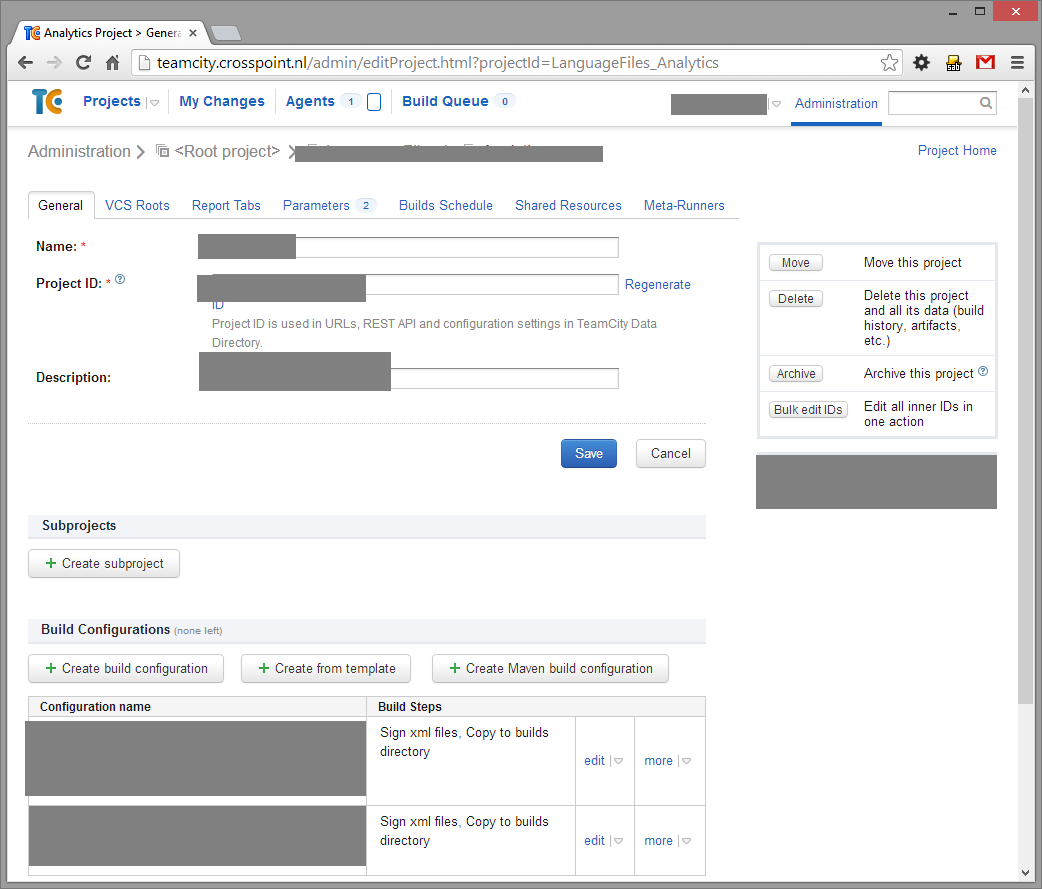Click the Delete project button
This screenshot has height=889, width=1042.
795,298
